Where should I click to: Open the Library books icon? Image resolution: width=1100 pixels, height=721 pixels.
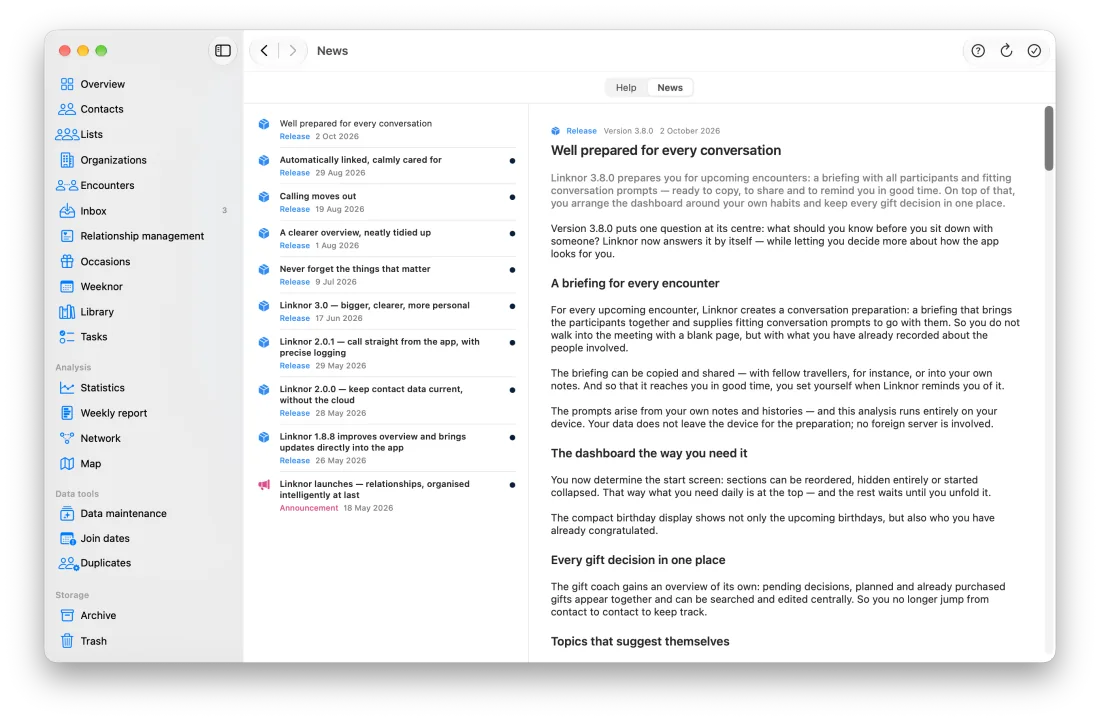67,312
